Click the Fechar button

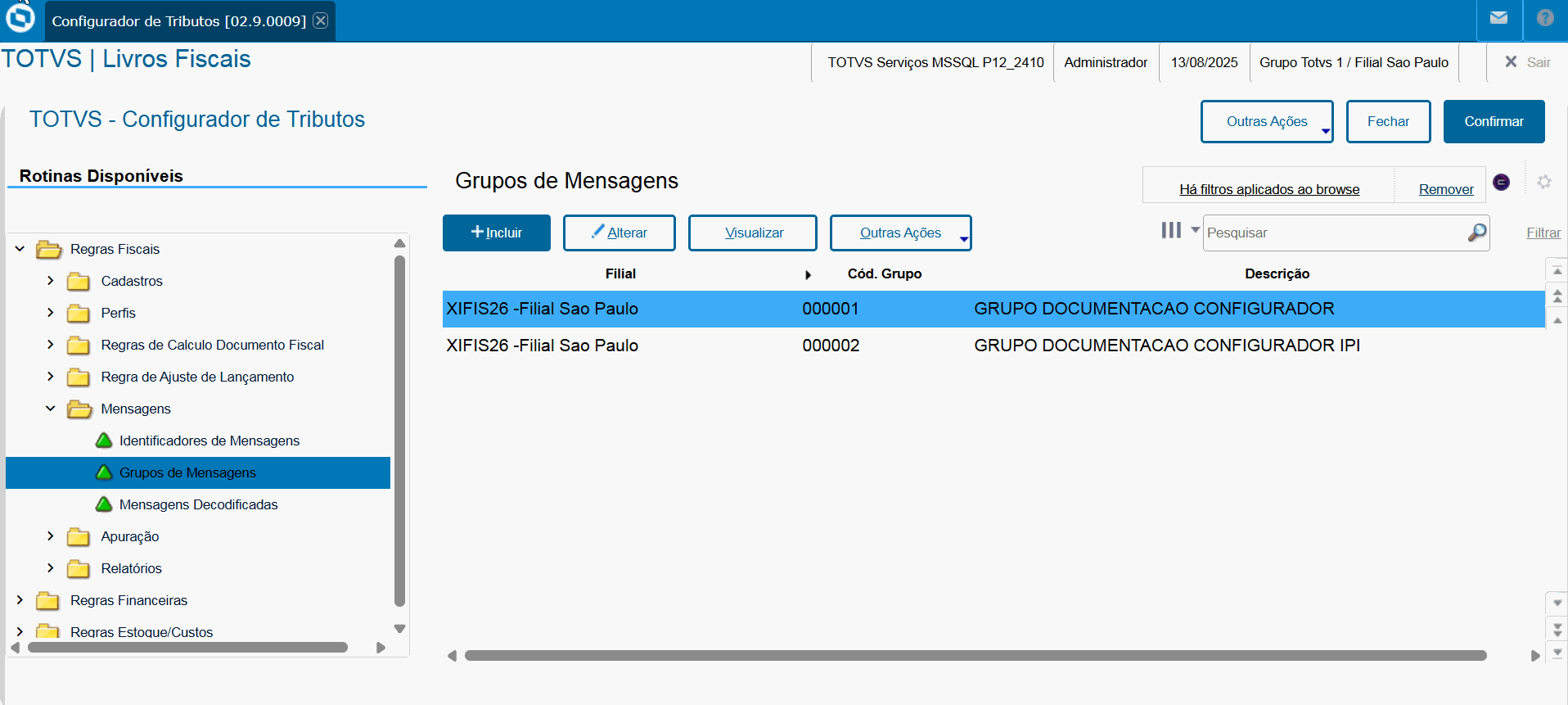1388,121
